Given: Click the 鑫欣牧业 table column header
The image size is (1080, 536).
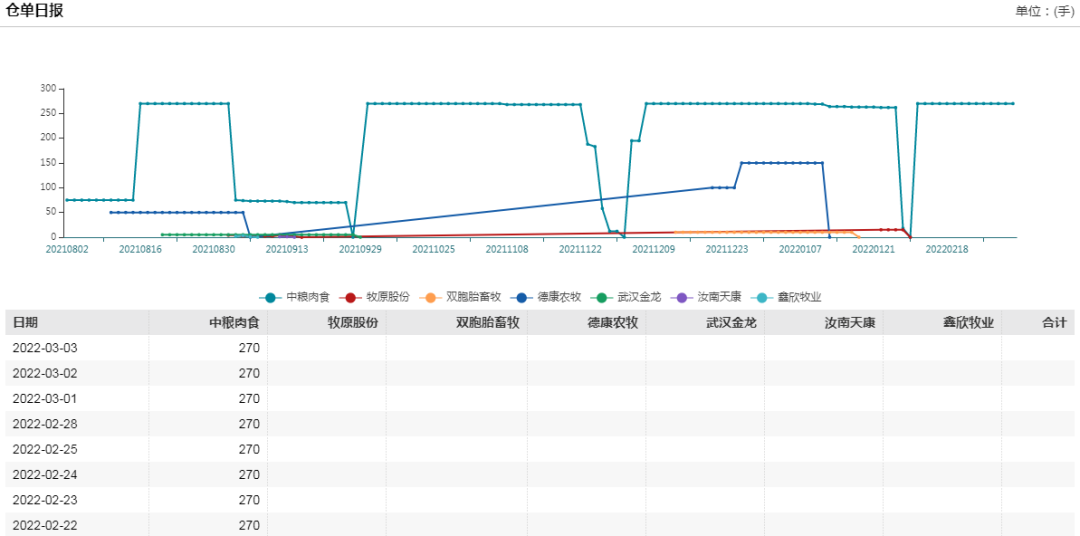Looking at the screenshot, I should tap(968, 323).
